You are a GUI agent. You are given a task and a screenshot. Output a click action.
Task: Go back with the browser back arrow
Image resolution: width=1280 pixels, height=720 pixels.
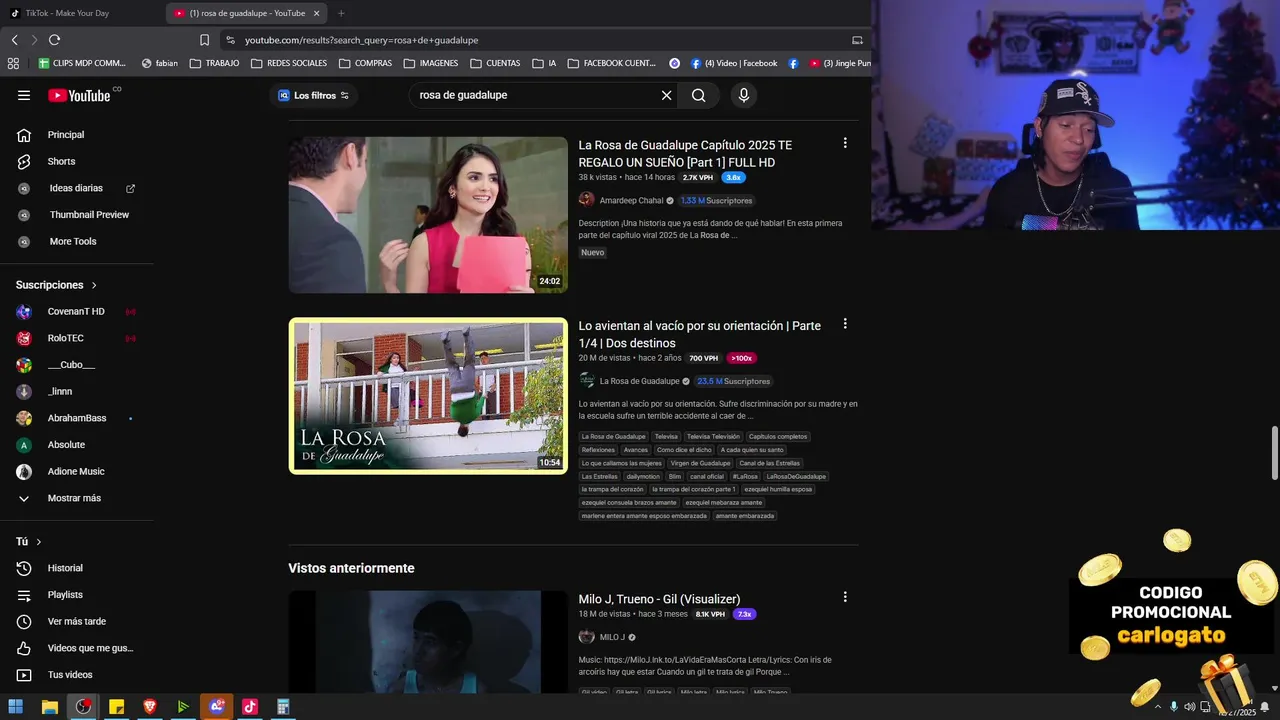click(x=14, y=40)
